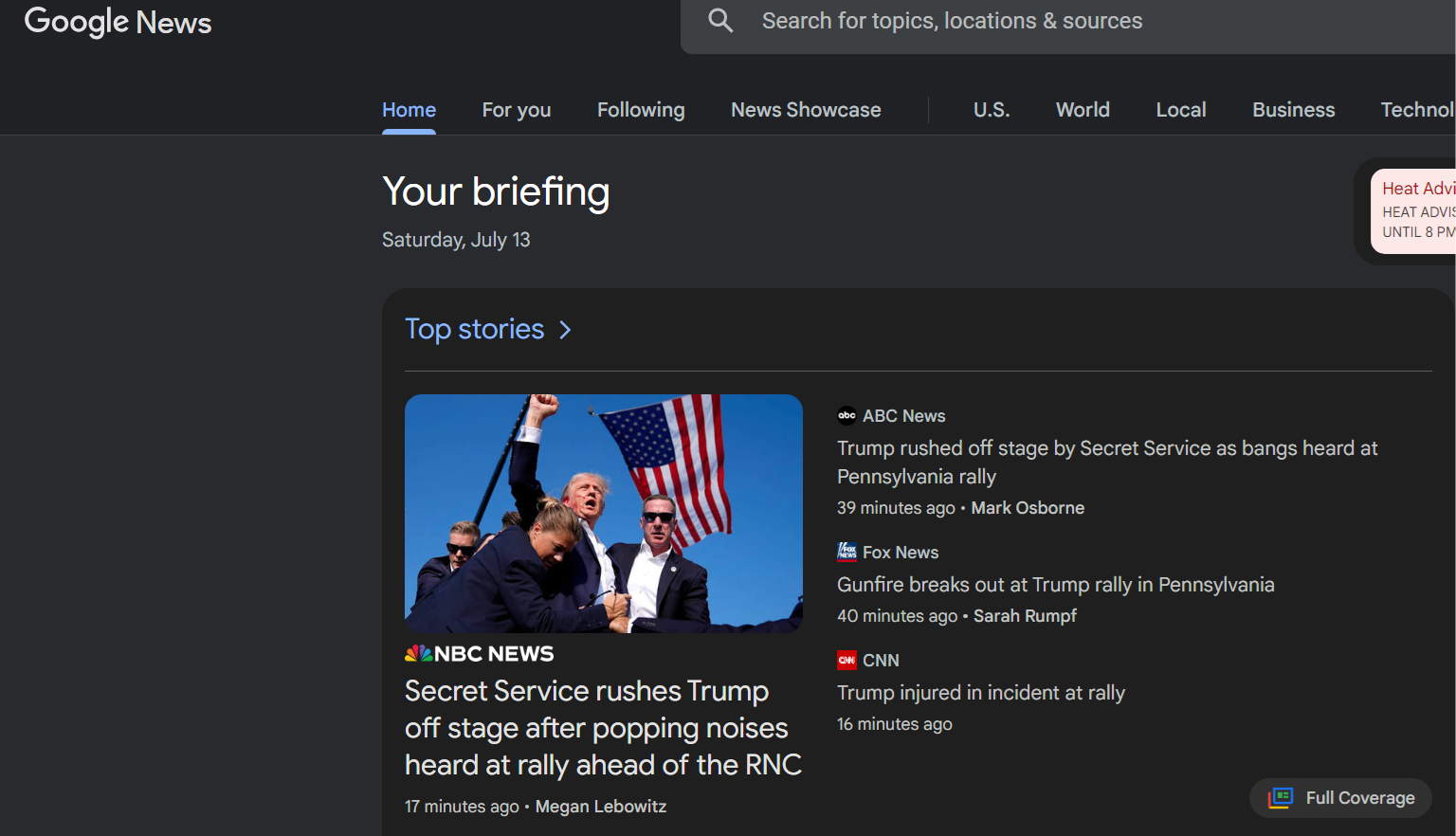Click the Trump rally photo thumbnail
This screenshot has height=836, width=1456.
point(604,514)
